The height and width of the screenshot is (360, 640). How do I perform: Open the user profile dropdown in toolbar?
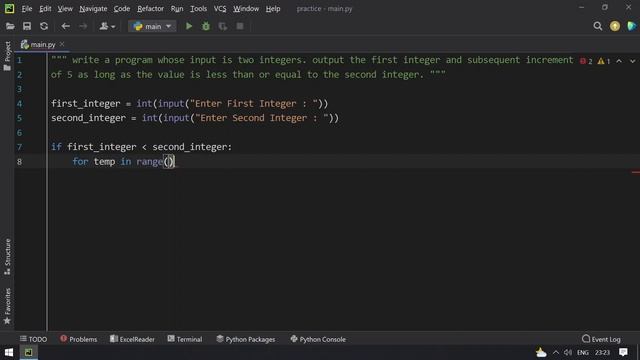107,27
